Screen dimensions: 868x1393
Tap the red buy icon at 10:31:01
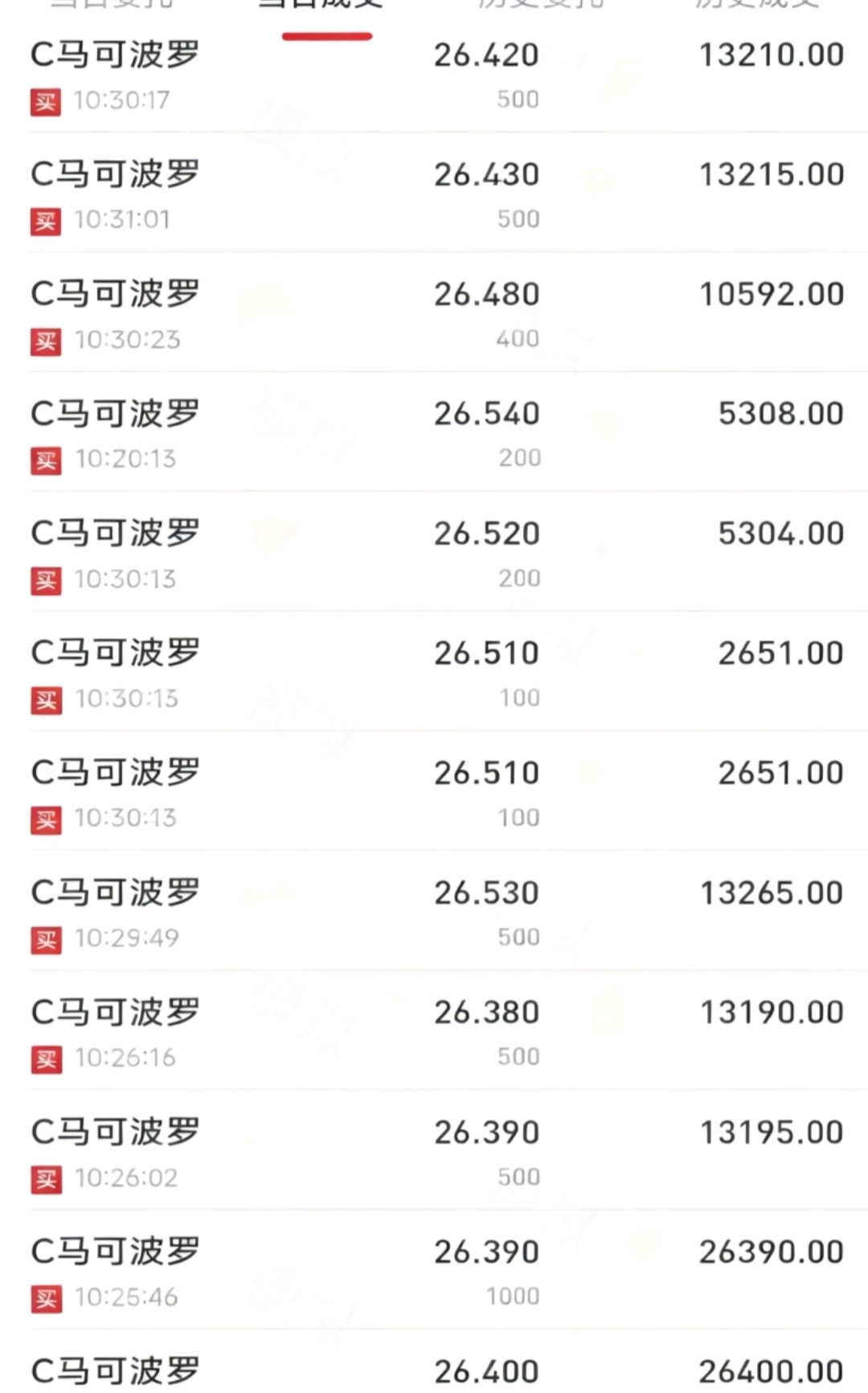[46, 221]
